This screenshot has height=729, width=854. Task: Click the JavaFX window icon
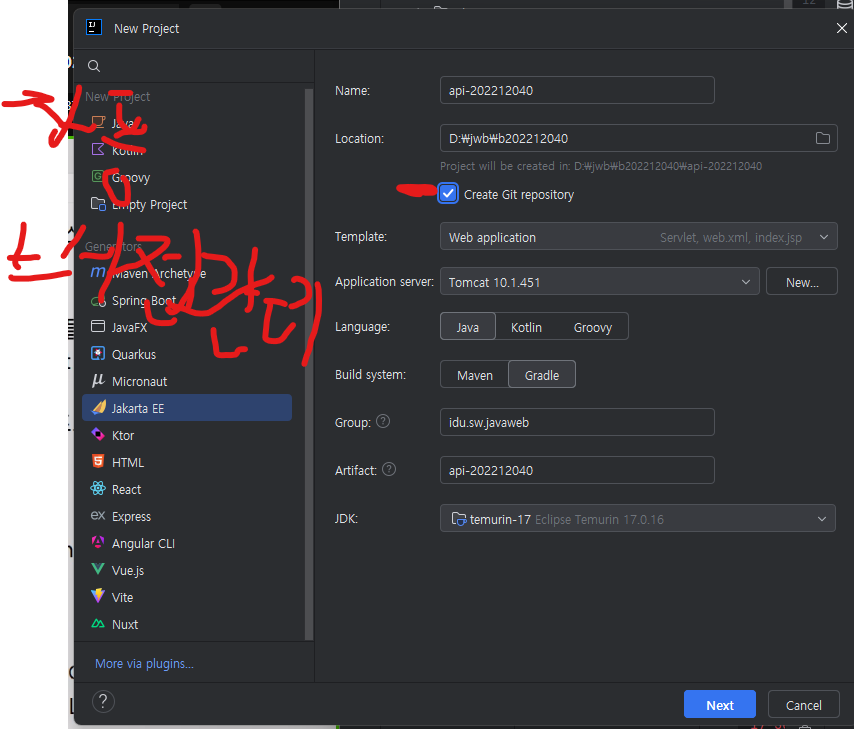pyautogui.click(x=98, y=326)
